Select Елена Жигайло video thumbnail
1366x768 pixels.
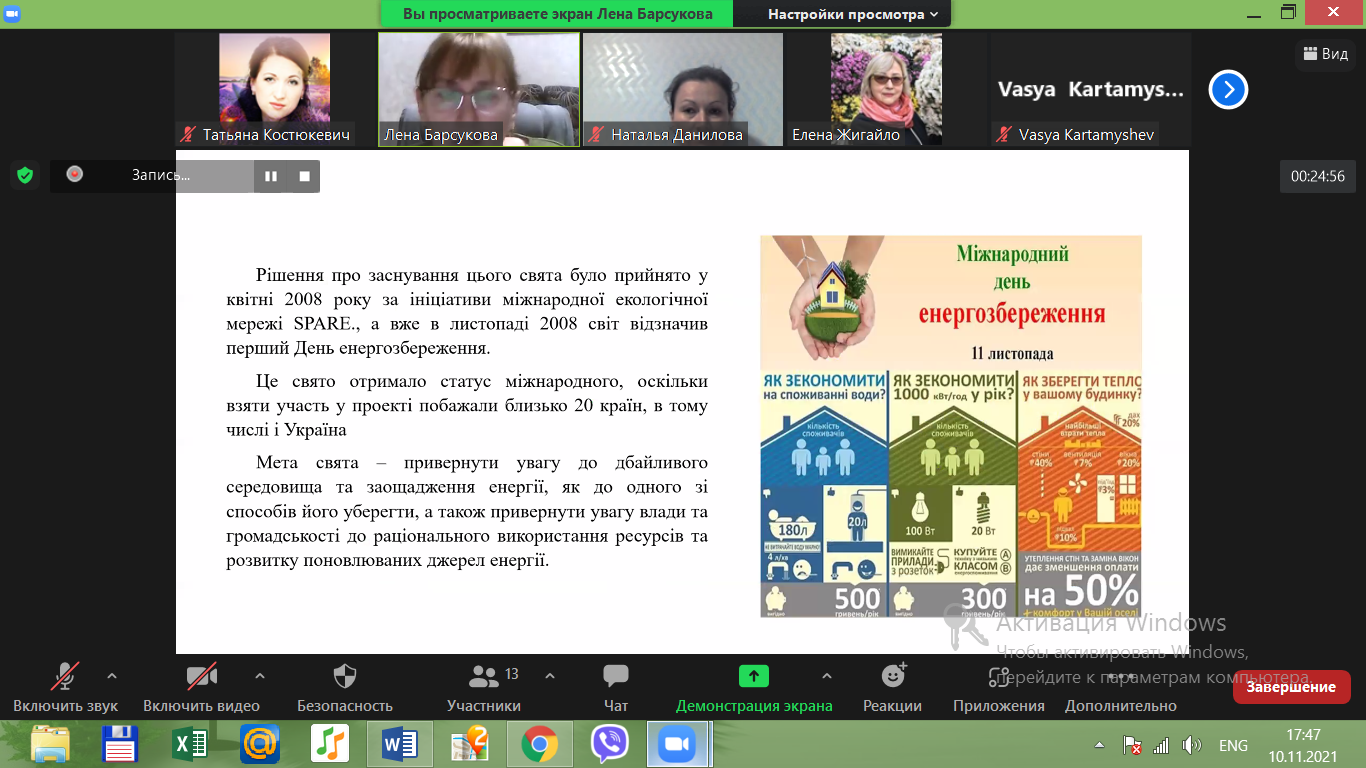(886, 90)
